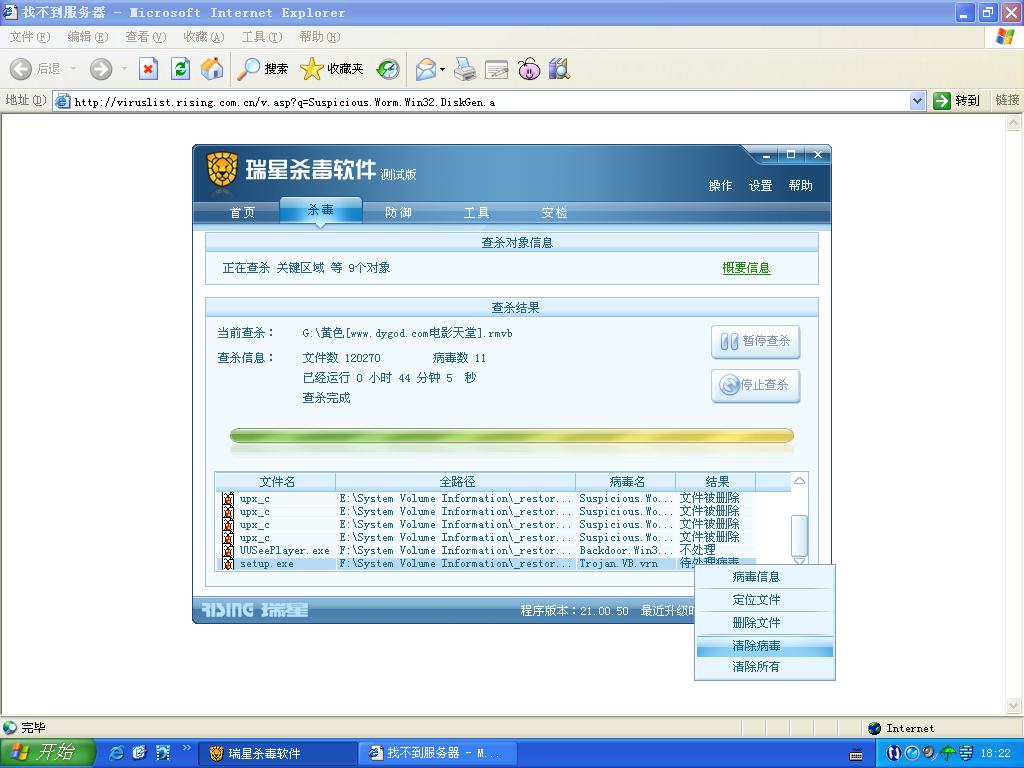Click the keyboard language bar icon
Image resolution: width=1024 pixels, height=768 pixels.
[856, 754]
